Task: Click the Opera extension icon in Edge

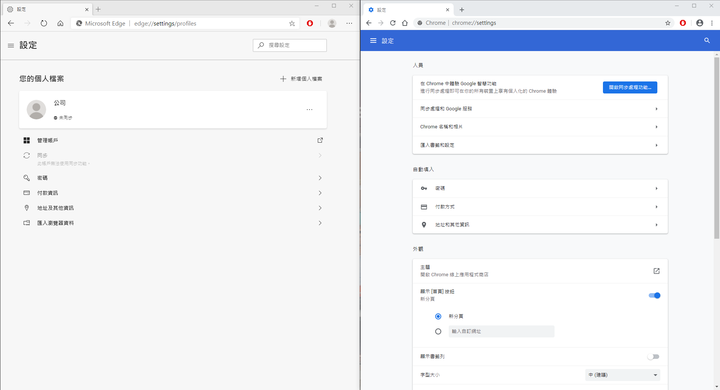Action: 310,23
